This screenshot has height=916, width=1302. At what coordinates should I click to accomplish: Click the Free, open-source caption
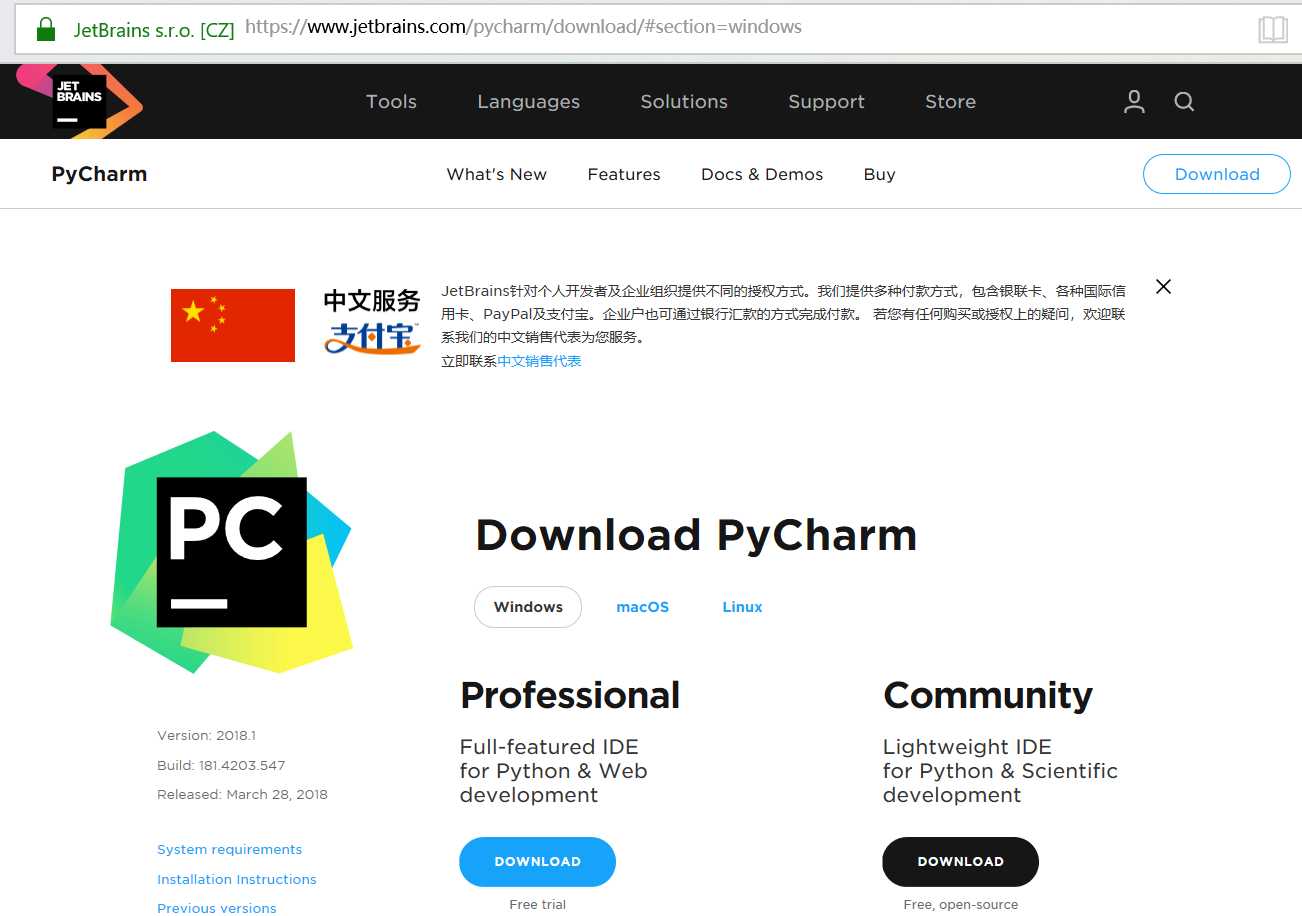point(960,904)
